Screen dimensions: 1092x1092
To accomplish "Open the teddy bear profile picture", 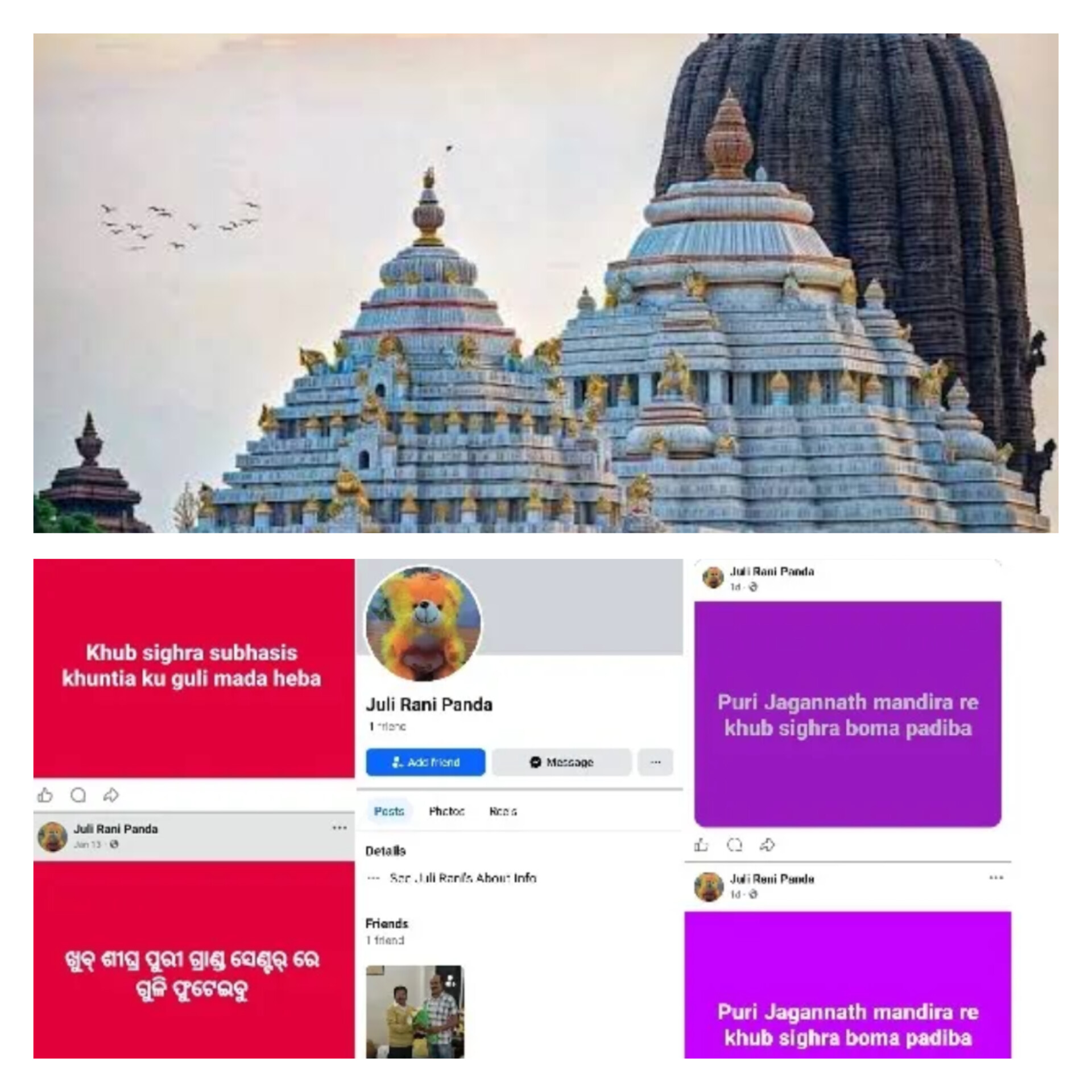I will 424,623.
